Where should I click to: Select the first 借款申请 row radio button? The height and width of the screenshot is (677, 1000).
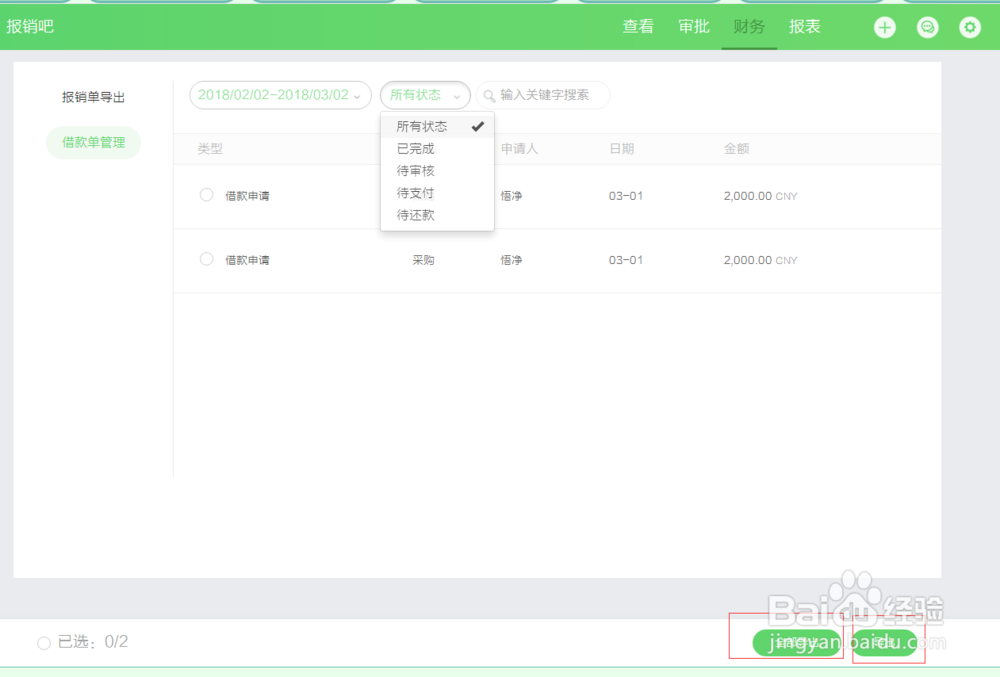click(x=206, y=195)
